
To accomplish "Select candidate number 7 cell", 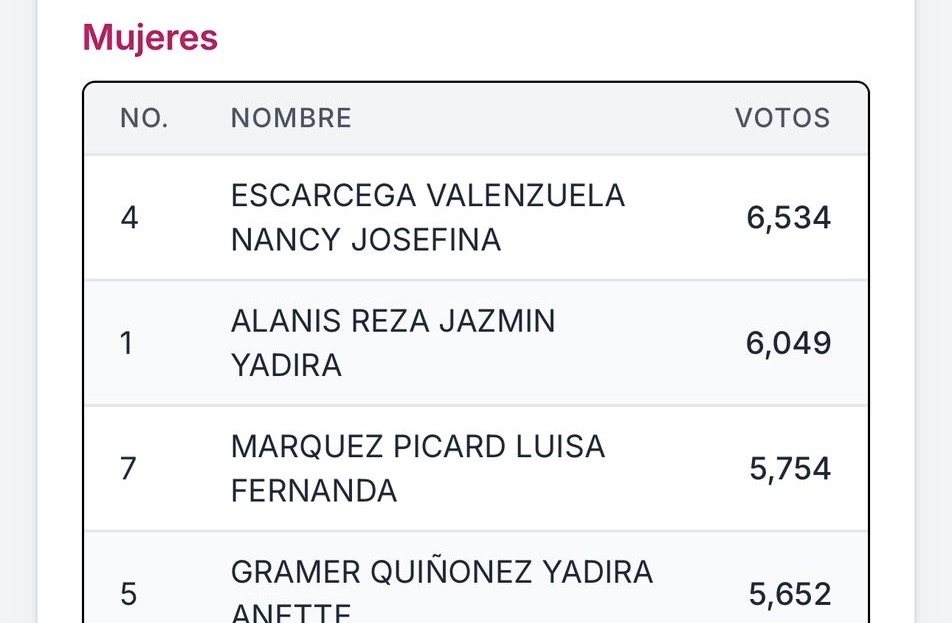I will 128,469.
